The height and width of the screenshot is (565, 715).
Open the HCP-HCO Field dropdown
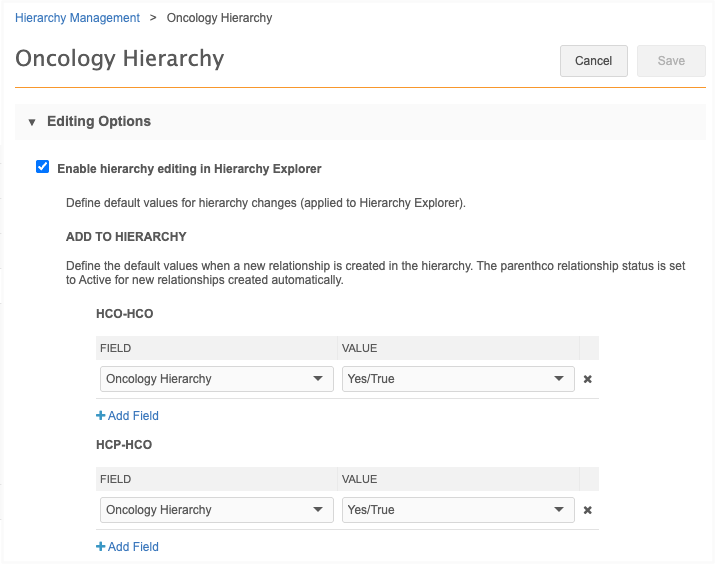216,510
